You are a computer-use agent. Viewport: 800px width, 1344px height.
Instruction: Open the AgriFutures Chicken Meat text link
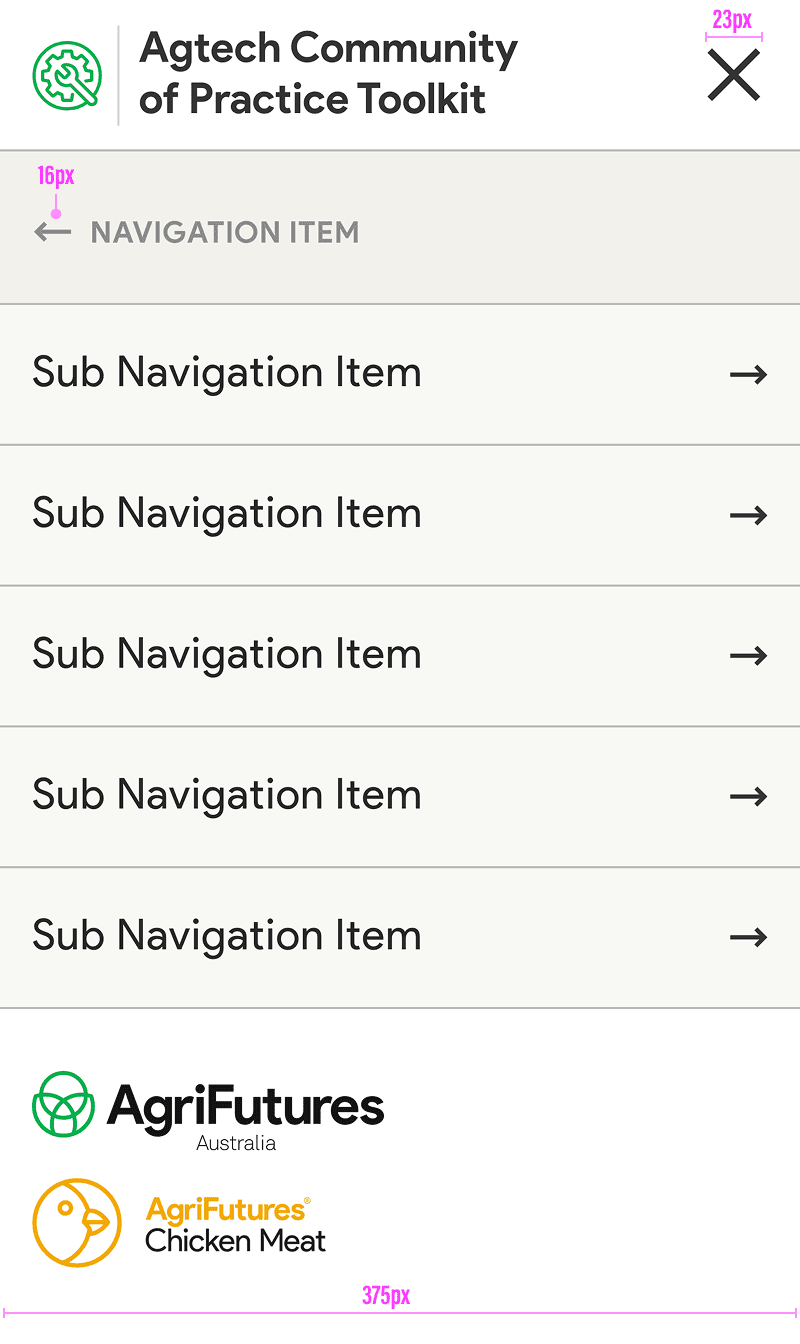coord(236,1225)
